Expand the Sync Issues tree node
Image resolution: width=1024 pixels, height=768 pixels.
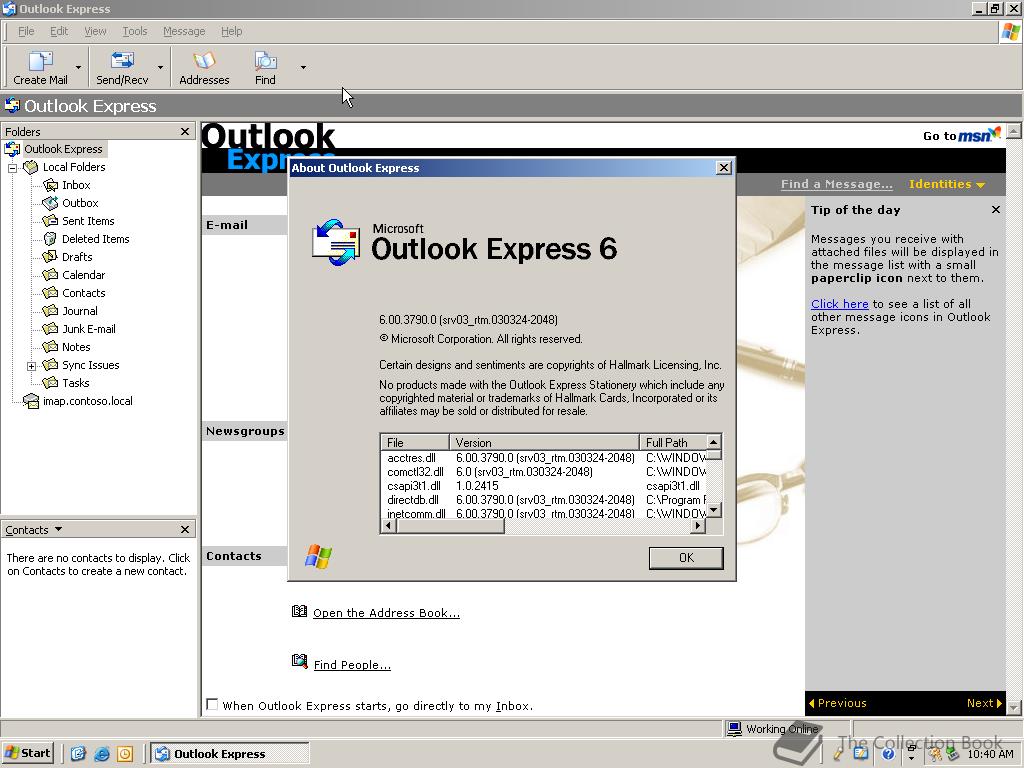(31, 366)
